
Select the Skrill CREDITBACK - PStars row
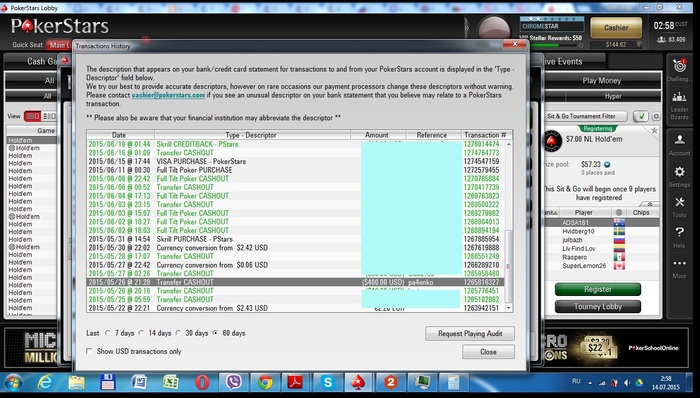pyautogui.click(x=295, y=144)
